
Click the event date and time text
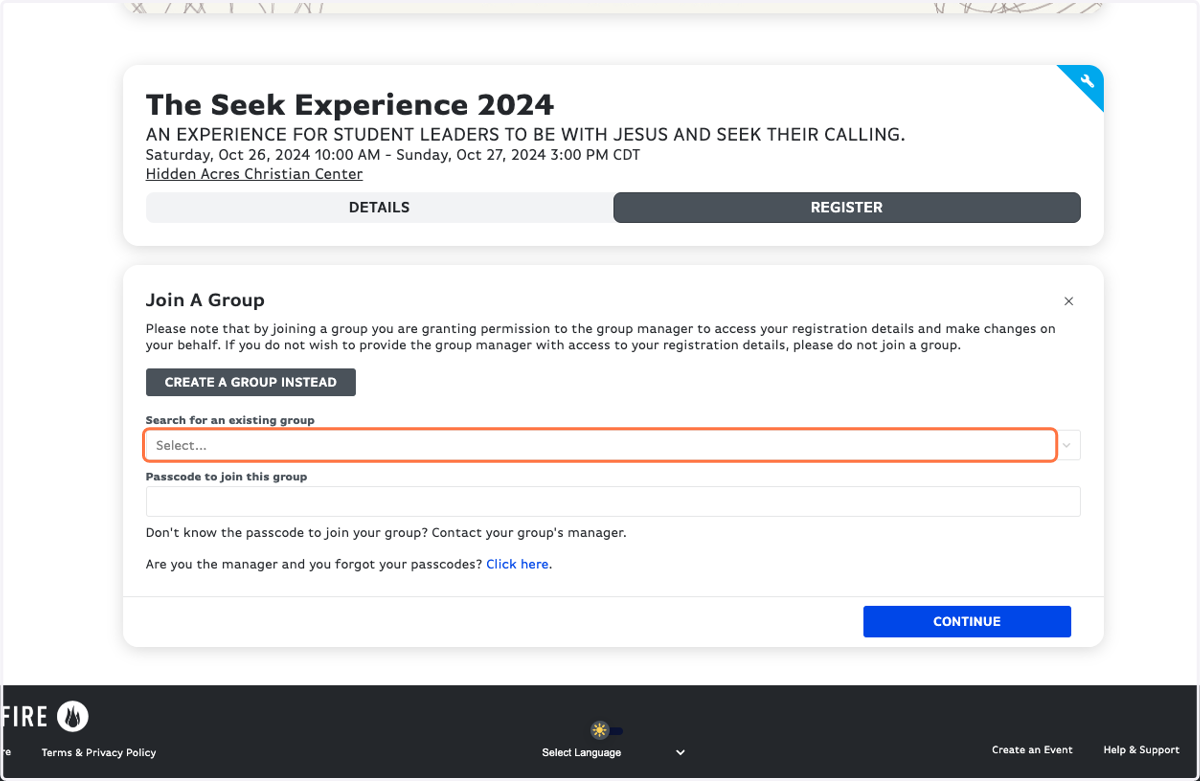[x=393, y=155]
